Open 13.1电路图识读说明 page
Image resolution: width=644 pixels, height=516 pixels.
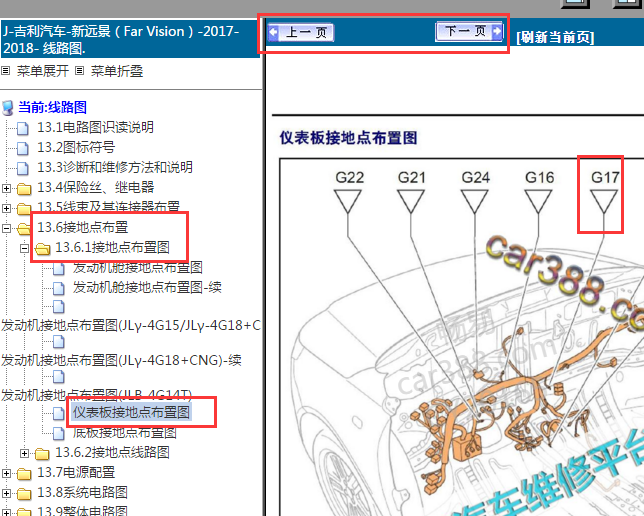[x=95, y=127]
